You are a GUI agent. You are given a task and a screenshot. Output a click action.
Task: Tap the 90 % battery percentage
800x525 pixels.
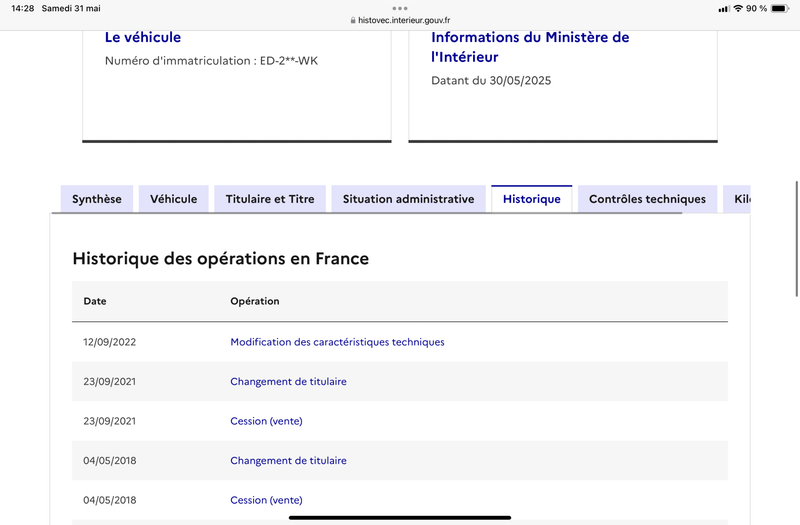point(756,8)
